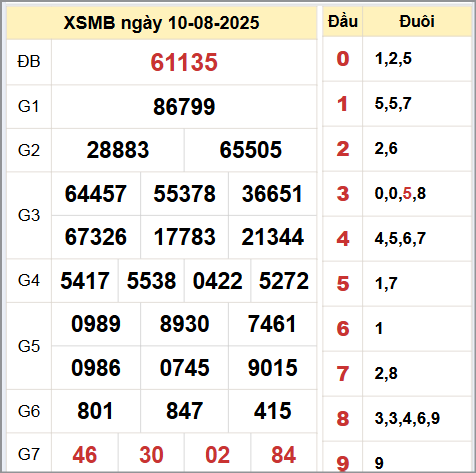The width and height of the screenshot is (476, 473).
Task: Click G5 number 0986
Action: [96, 368]
